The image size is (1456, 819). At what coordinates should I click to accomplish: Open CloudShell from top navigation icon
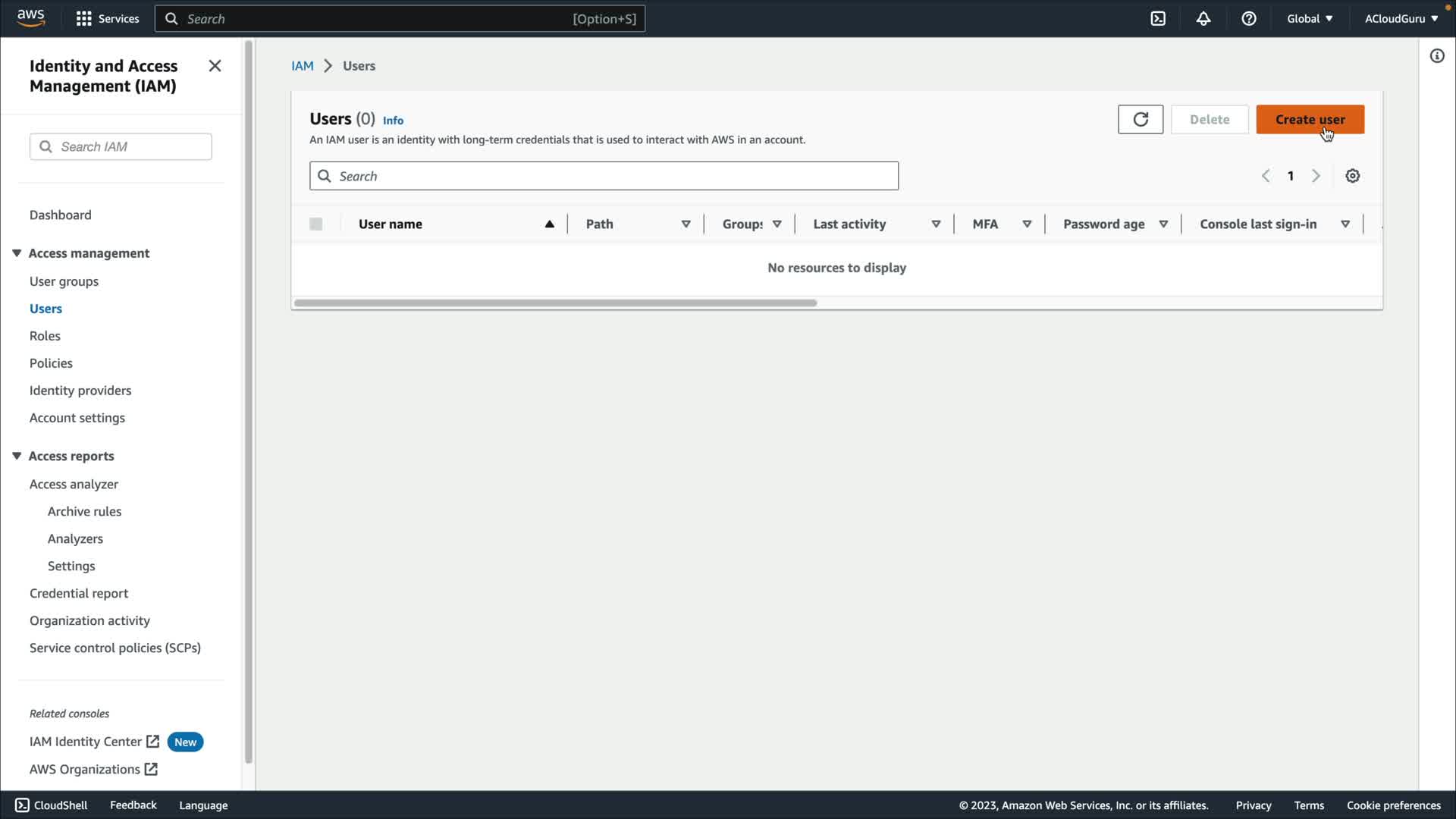(x=1158, y=19)
